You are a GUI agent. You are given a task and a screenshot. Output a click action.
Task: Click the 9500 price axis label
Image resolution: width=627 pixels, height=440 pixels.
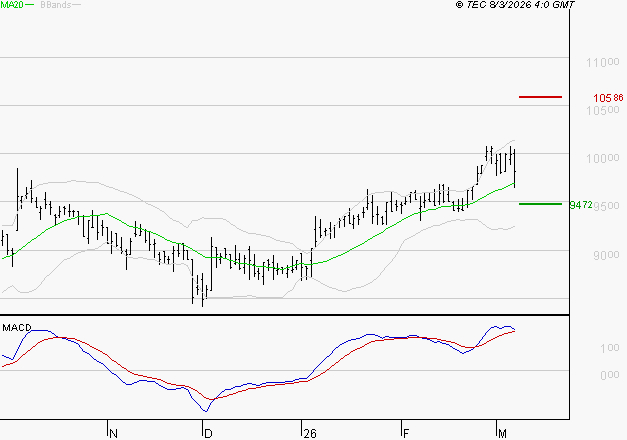pyautogui.click(x=606, y=206)
